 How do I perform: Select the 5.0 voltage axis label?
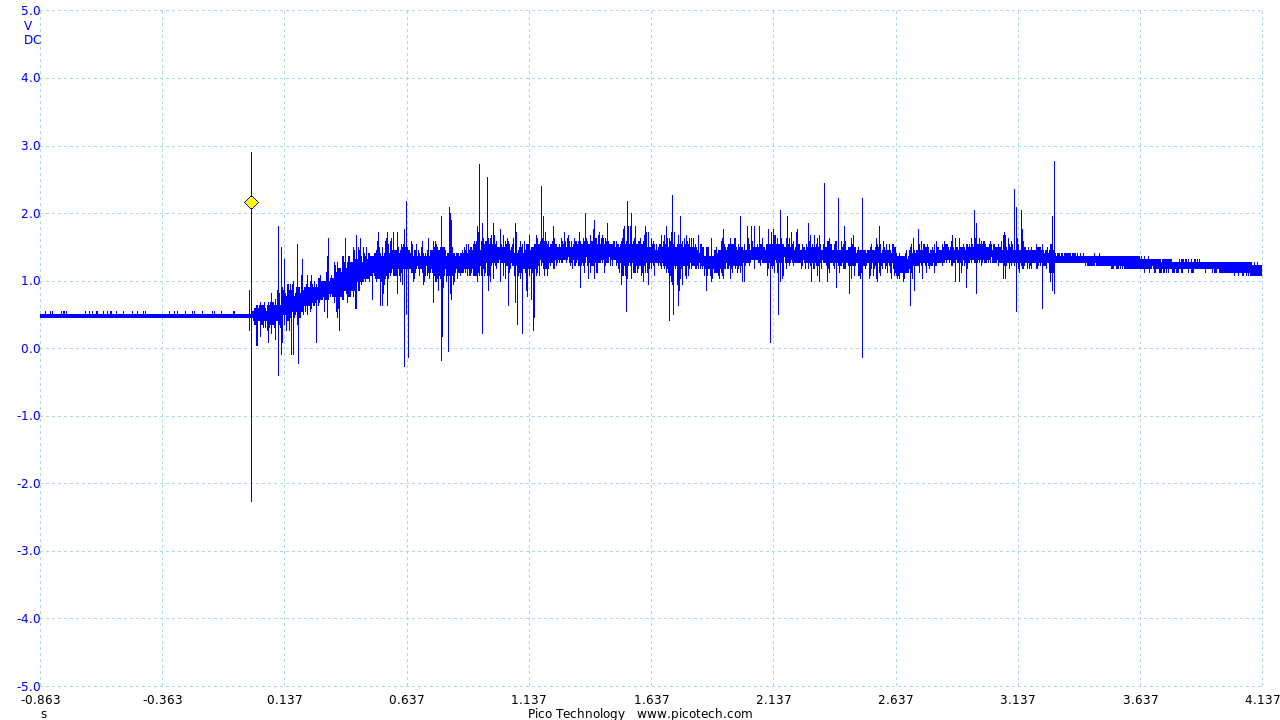tap(31, 11)
